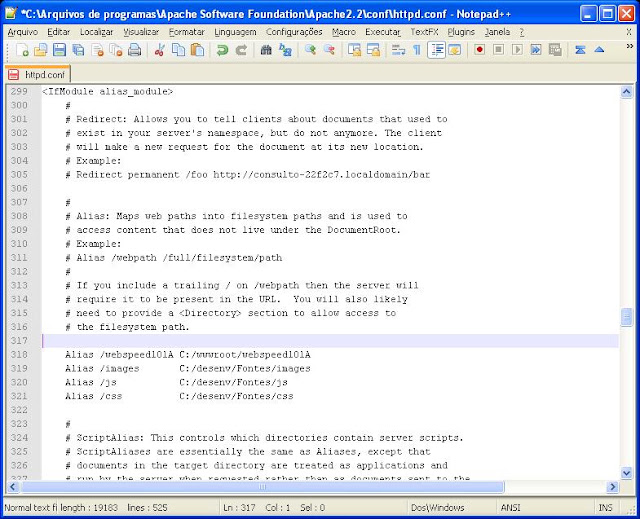Open the Replace dialog icon

[x=285, y=50]
